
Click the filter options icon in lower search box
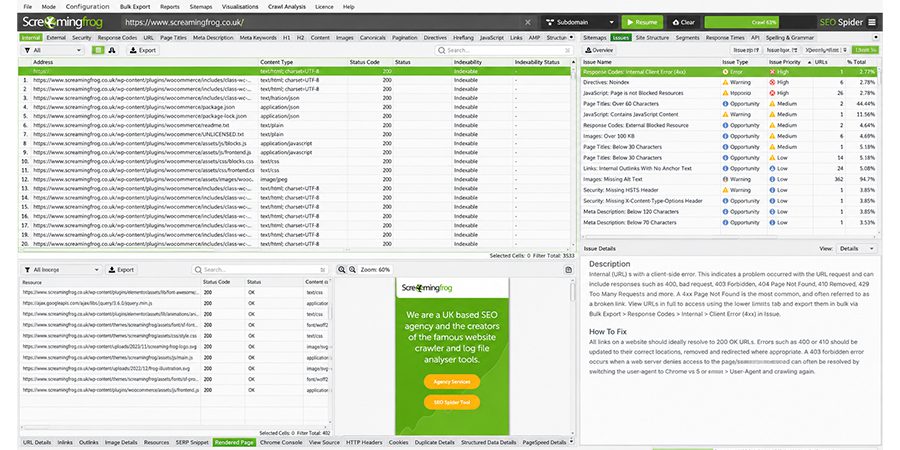pos(323,270)
